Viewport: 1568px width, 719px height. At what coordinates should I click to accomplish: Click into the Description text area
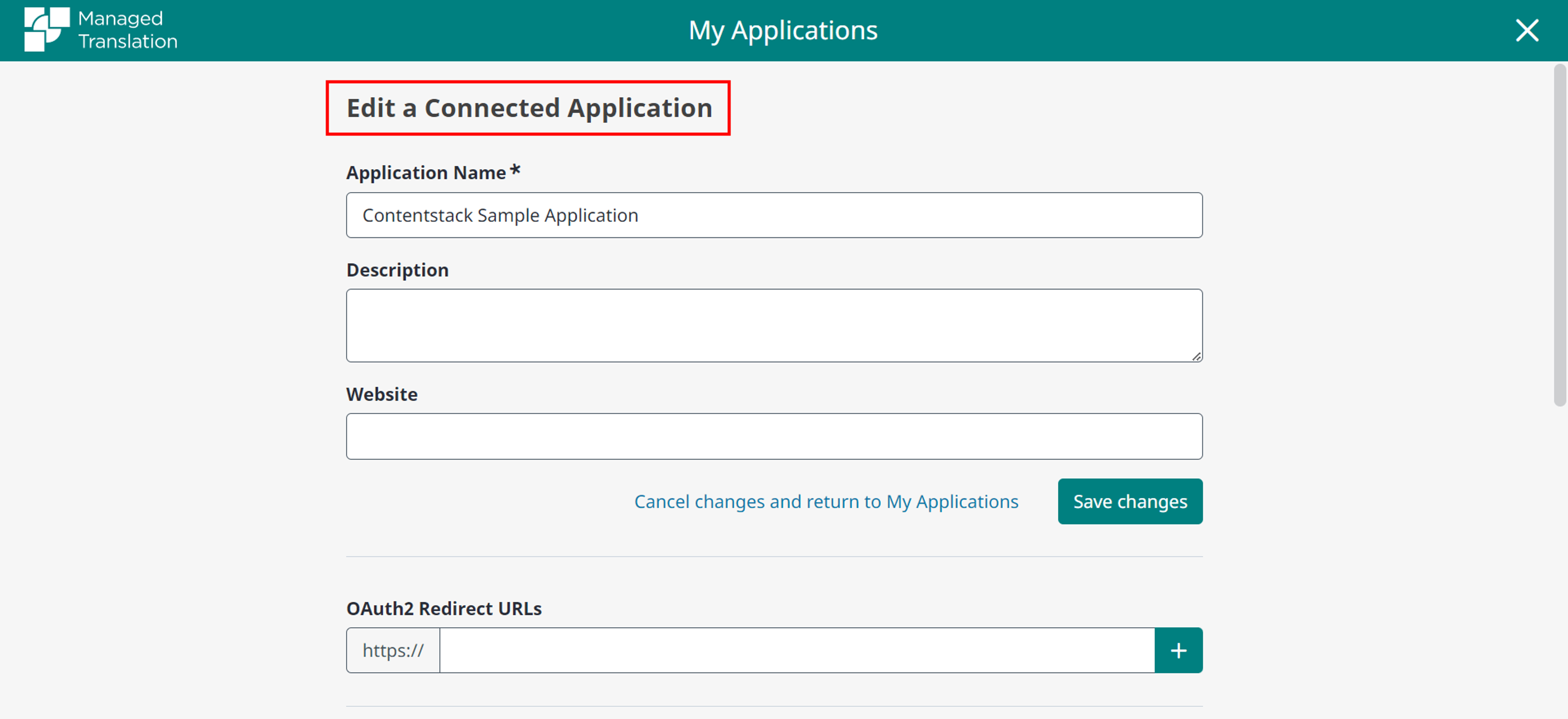tap(774, 325)
